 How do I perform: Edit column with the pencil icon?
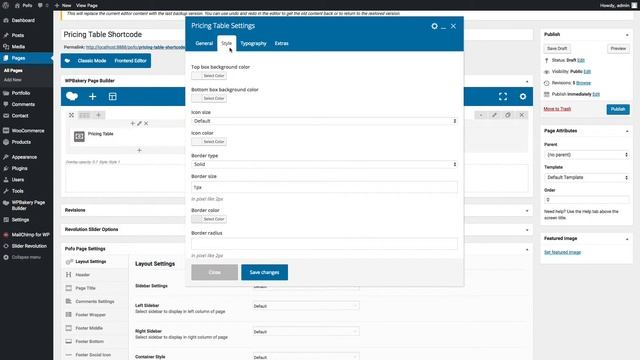[139, 123]
